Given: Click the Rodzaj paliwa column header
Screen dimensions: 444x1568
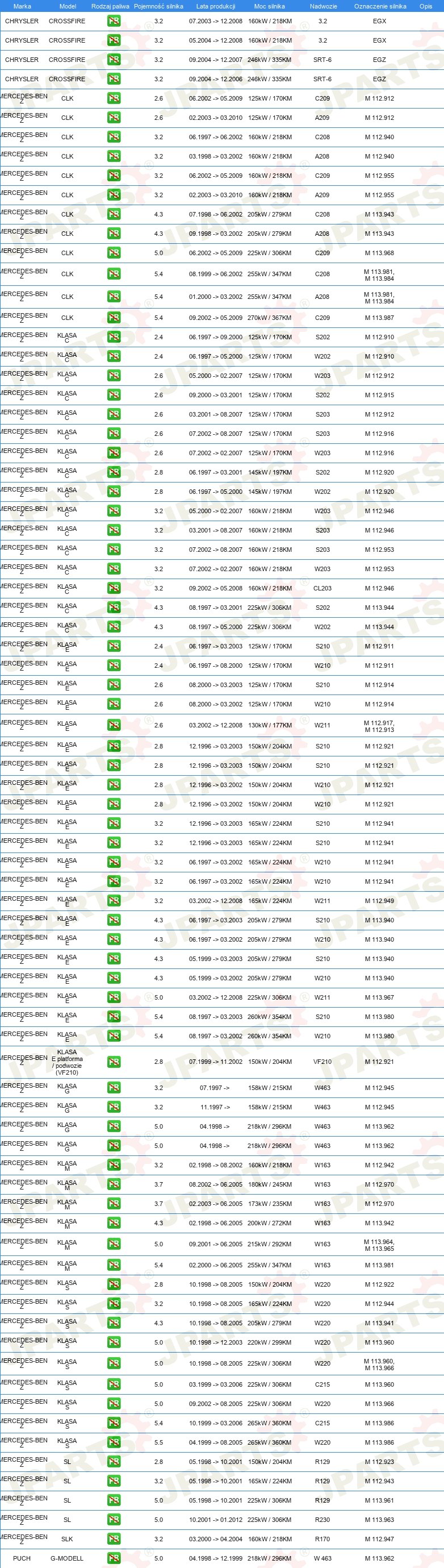Looking at the screenshot, I should click(110, 6).
